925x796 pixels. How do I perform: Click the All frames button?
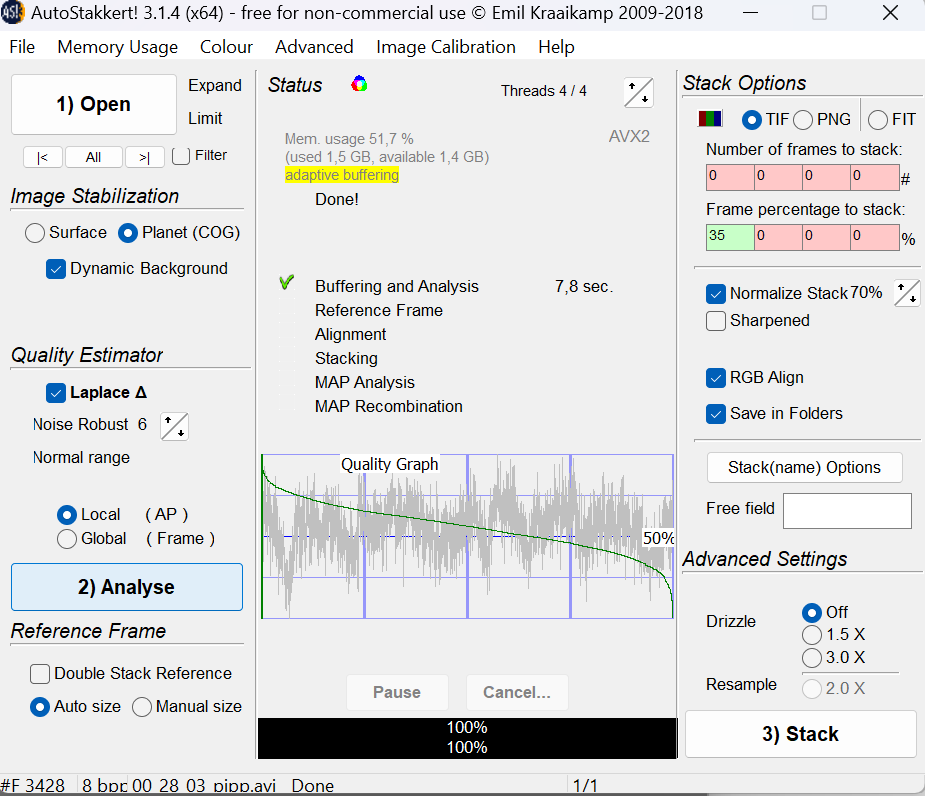tap(94, 158)
